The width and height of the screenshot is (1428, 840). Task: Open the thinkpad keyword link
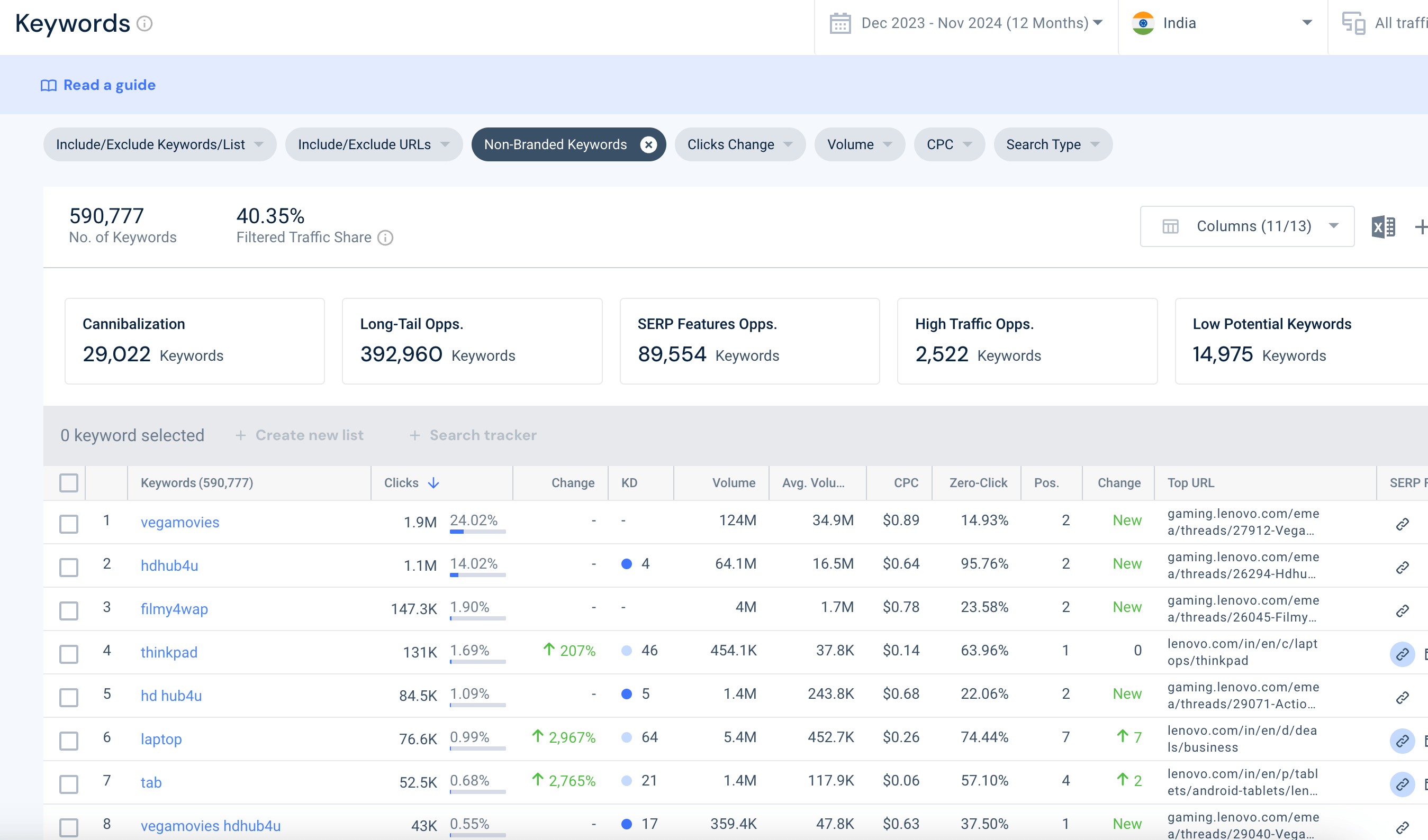pos(169,652)
